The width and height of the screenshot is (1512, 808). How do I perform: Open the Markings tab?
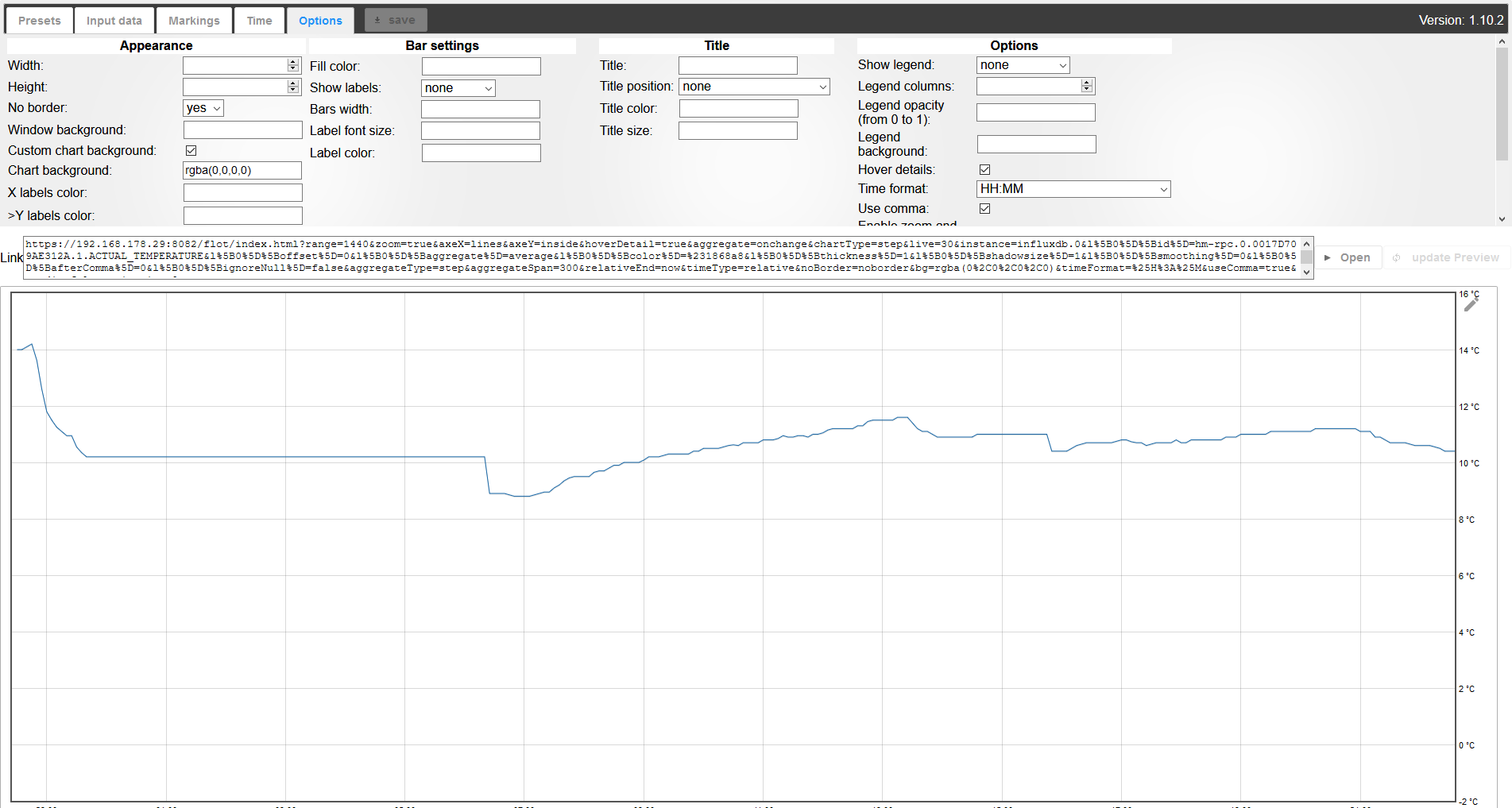tap(194, 21)
